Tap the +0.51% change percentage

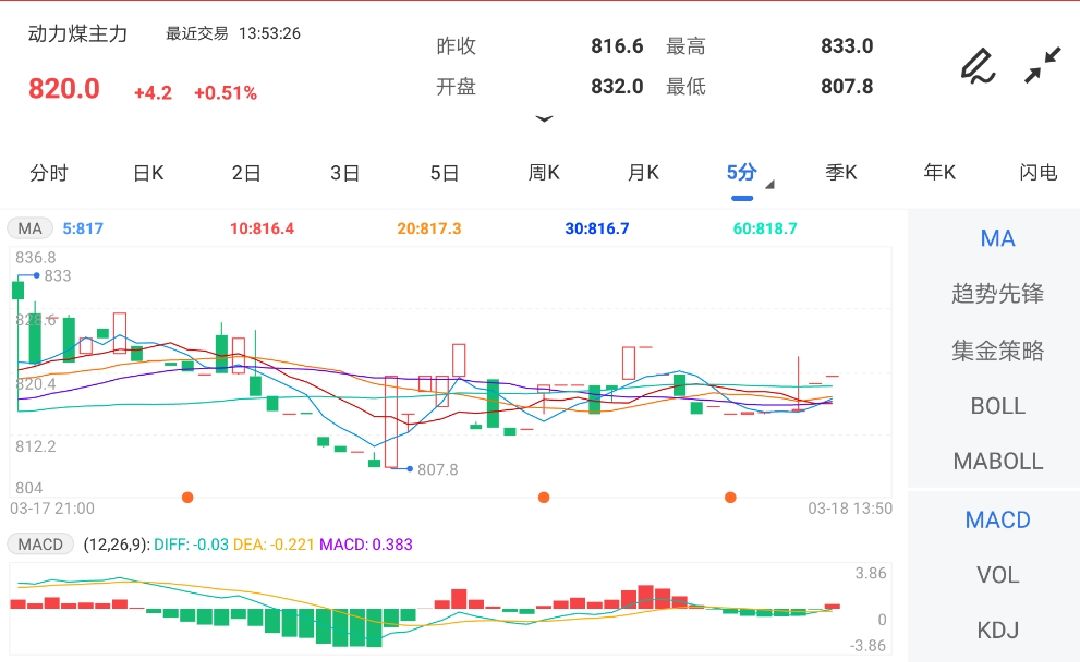[225, 93]
